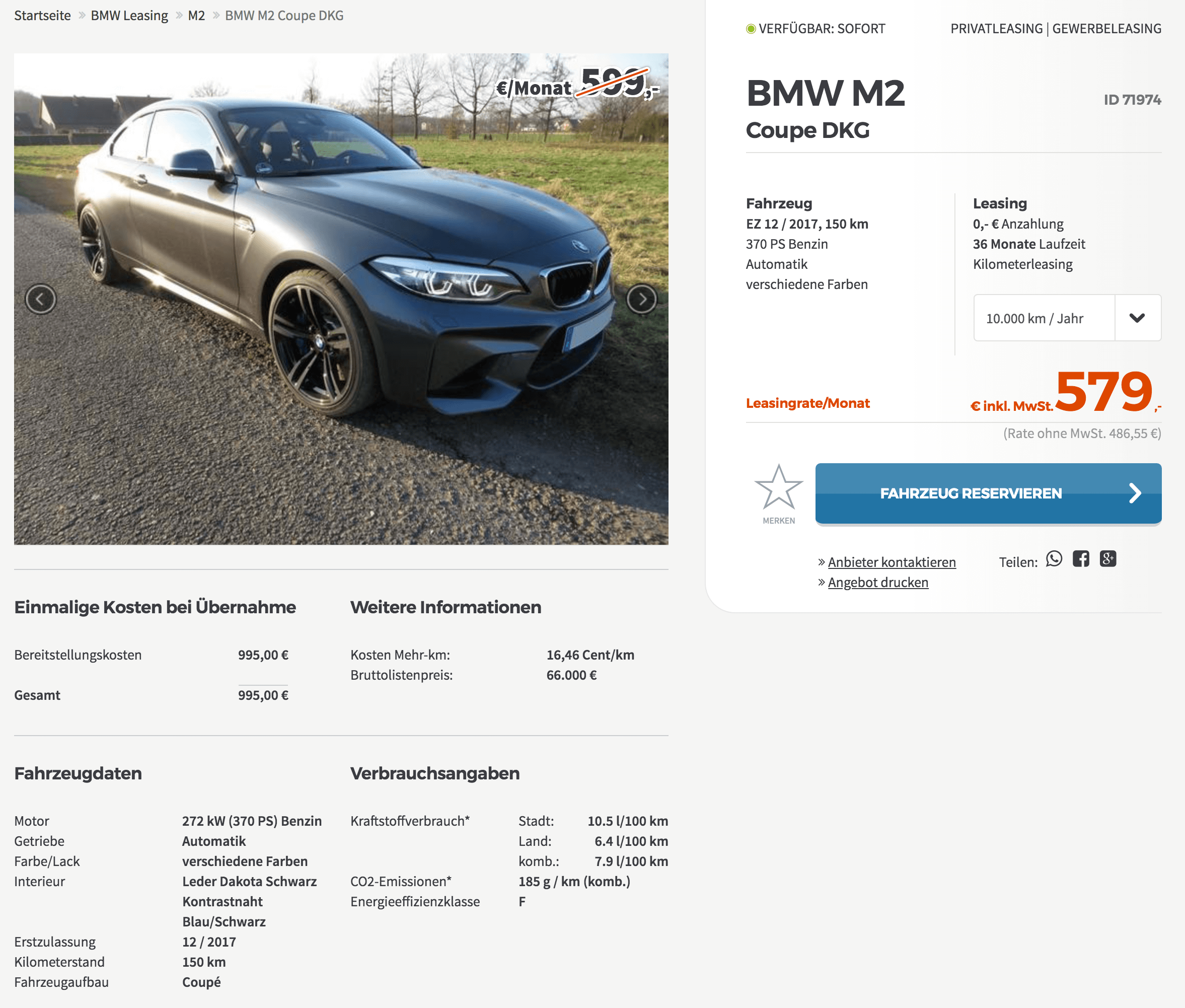
Task: Open the 10.000 km / Jahr dropdown
Action: point(1067,318)
